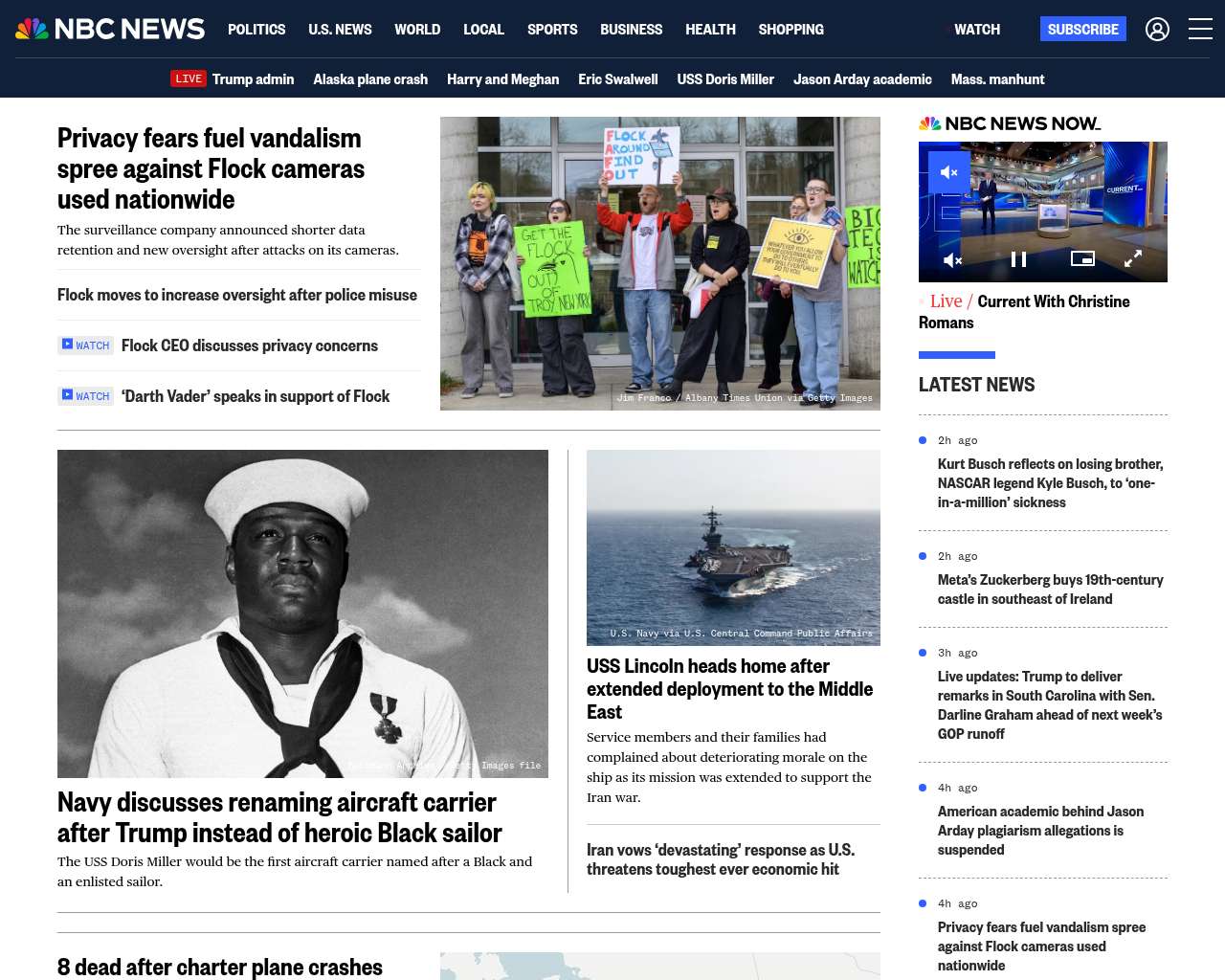Click the blue Subscribe button
The height and width of the screenshot is (980, 1225).
(x=1083, y=30)
